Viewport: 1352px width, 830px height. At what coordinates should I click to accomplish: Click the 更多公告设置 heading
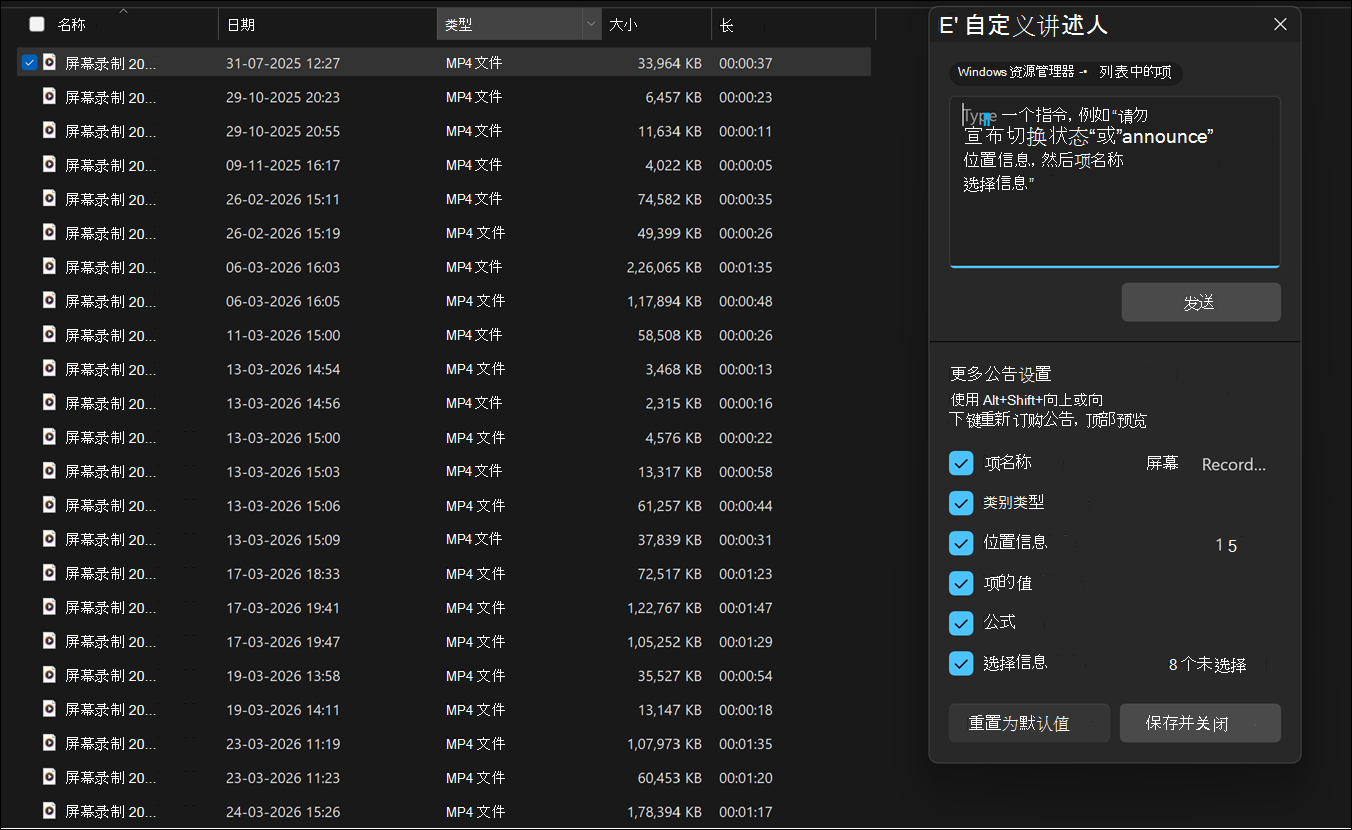tap(1001, 374)
